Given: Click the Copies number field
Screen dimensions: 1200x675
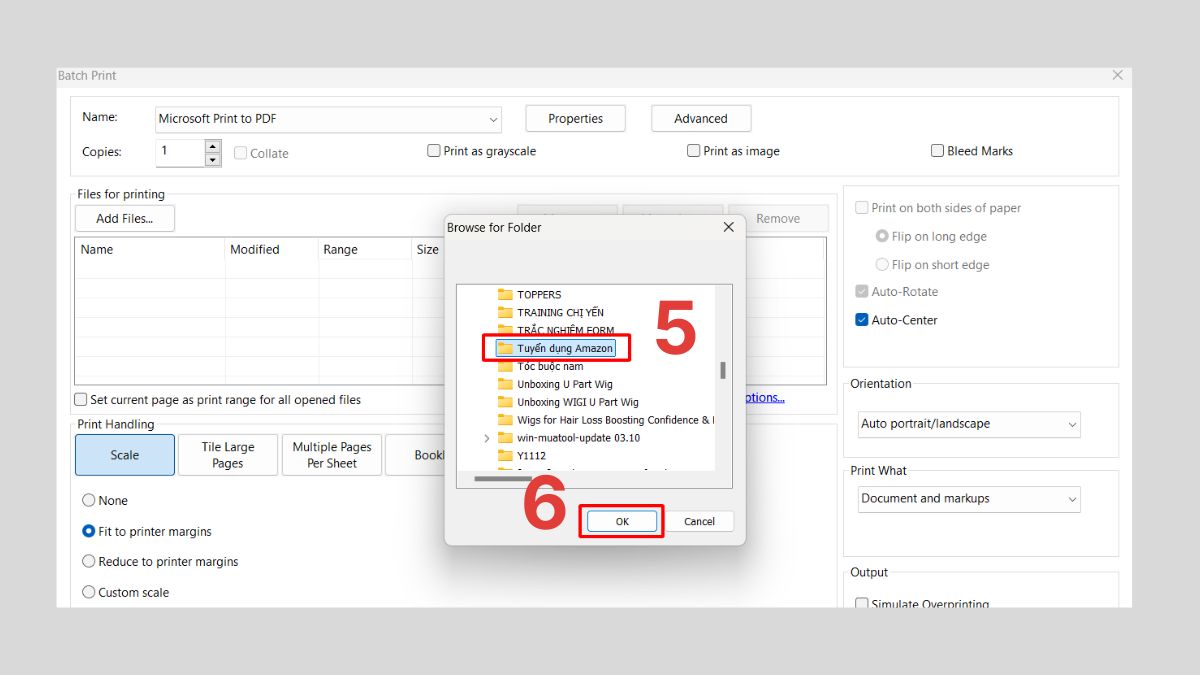Looking at the screenshot, I should tap(180, 153).
